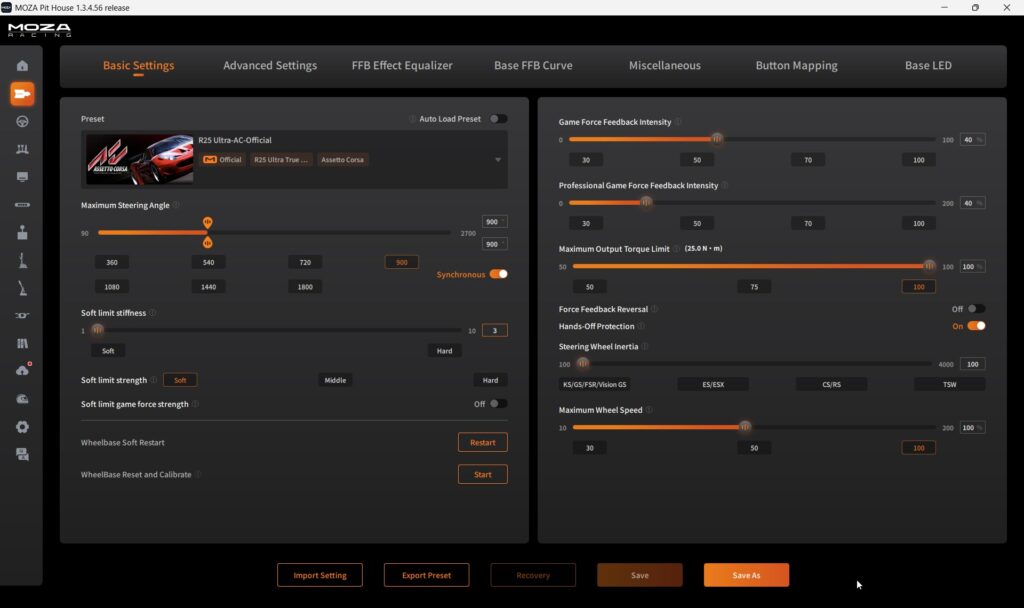Expand the preset dropdown arrow
The height and width of the screenshot is (608, 1024).
[x=498, y=160]
